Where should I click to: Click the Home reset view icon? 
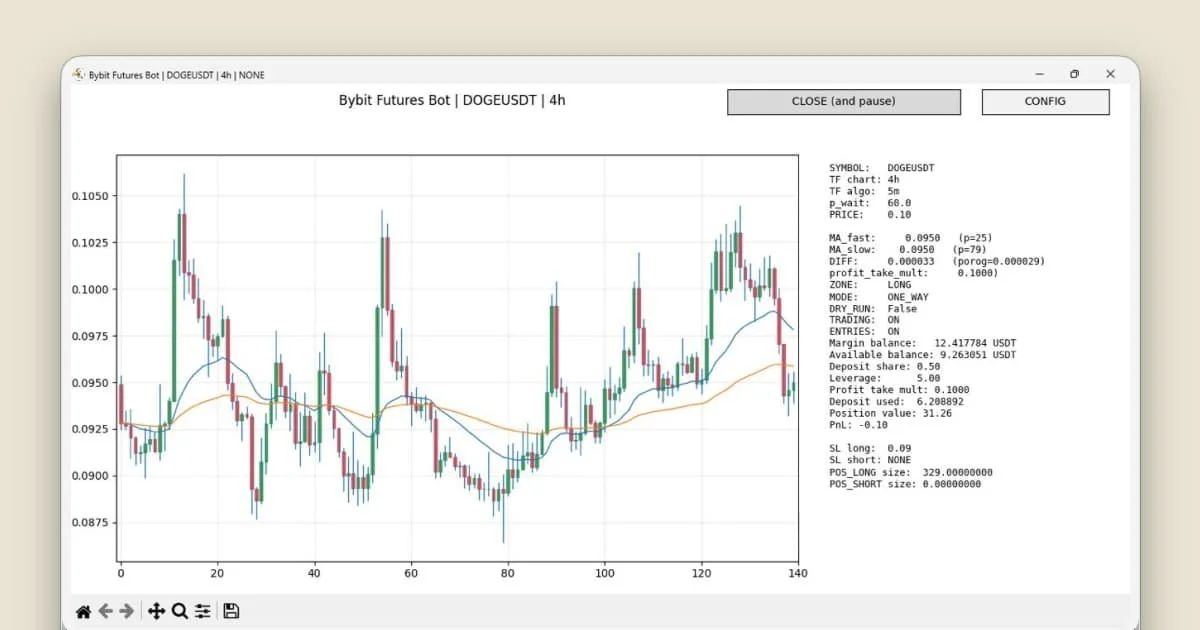pyautogui.click(x=84, y=611)
